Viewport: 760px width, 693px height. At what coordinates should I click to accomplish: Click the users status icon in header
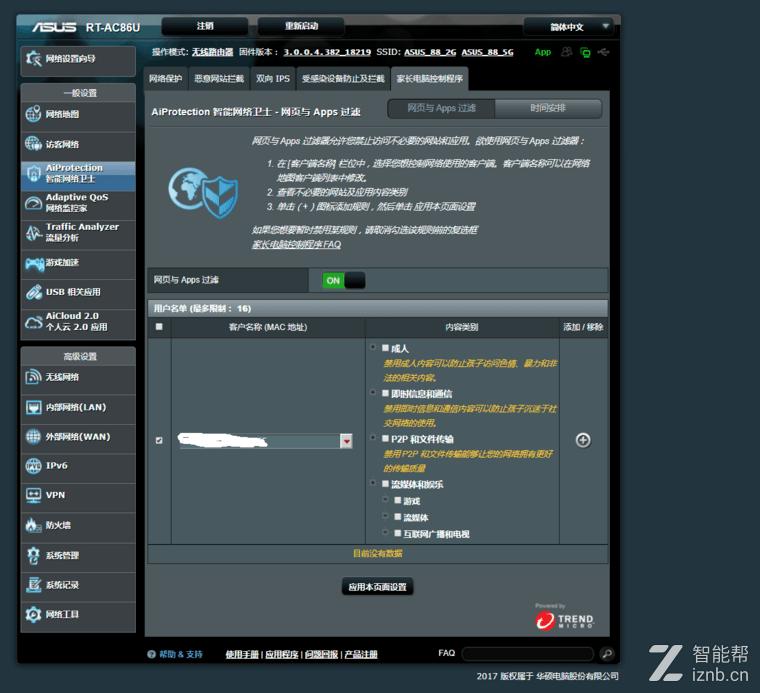[567, 52]
